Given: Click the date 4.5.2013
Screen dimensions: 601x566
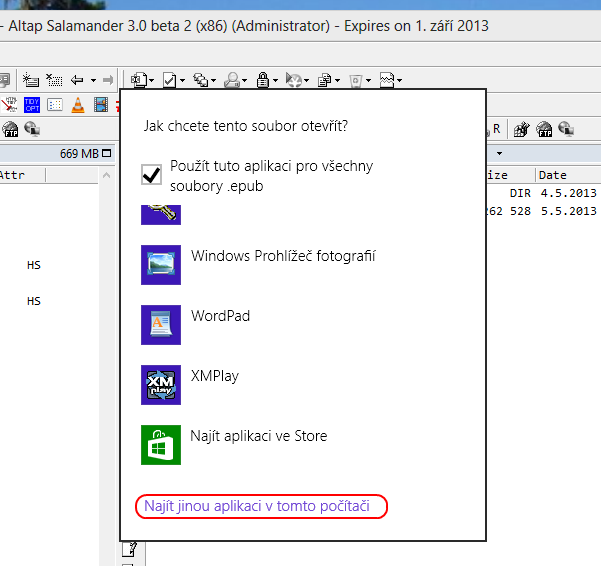Looking at the screenshot, I should click(568, 193).
